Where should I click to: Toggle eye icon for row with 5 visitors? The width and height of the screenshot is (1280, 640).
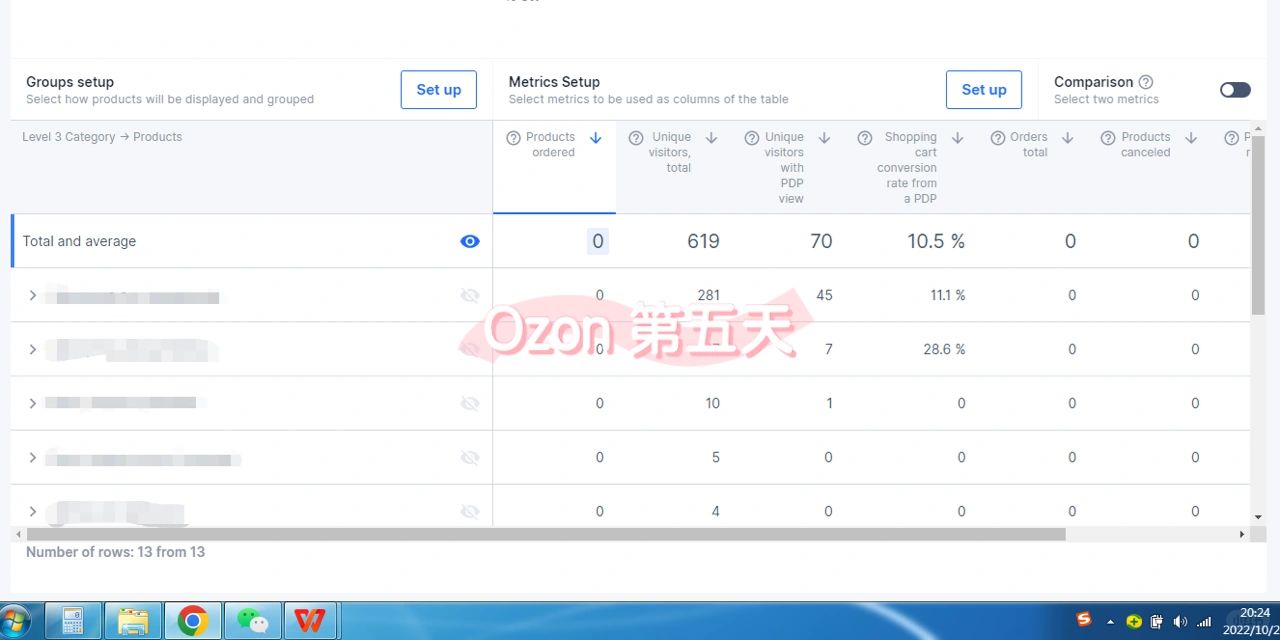[470, 457]
